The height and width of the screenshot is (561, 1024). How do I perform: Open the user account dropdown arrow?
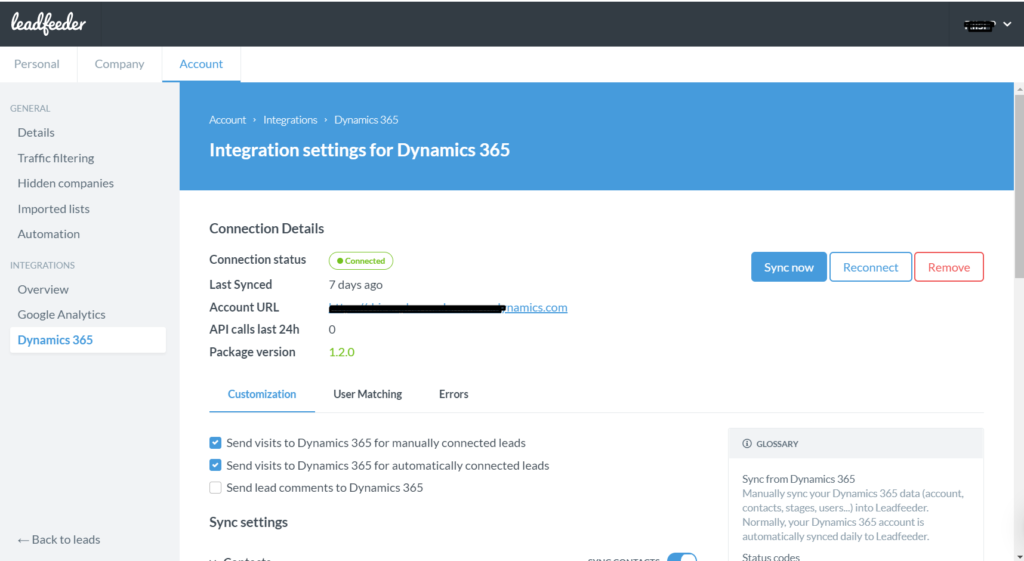(1007, 24)
